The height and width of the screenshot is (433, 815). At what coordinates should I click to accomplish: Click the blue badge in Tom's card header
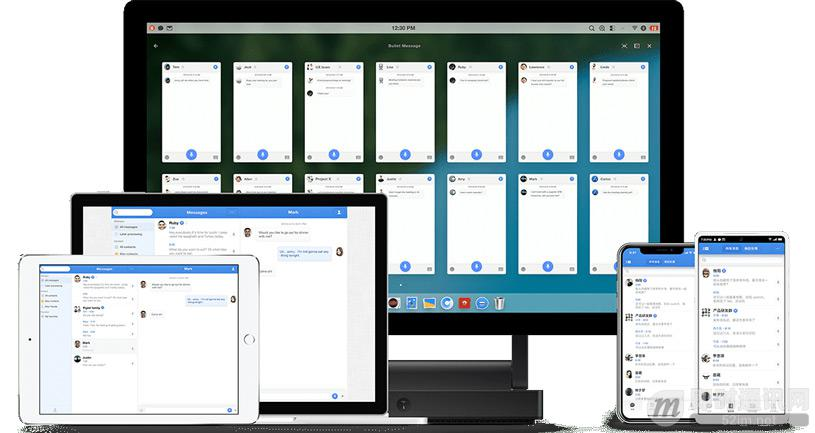[215, 67]
